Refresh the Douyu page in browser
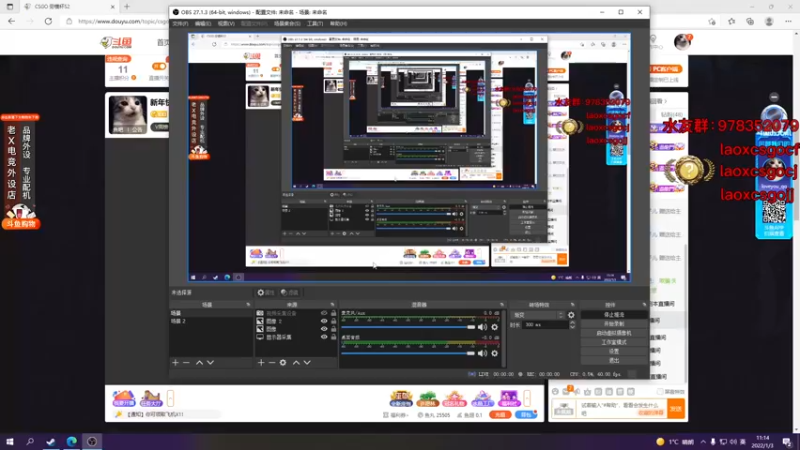 click(x=48, y=21)
